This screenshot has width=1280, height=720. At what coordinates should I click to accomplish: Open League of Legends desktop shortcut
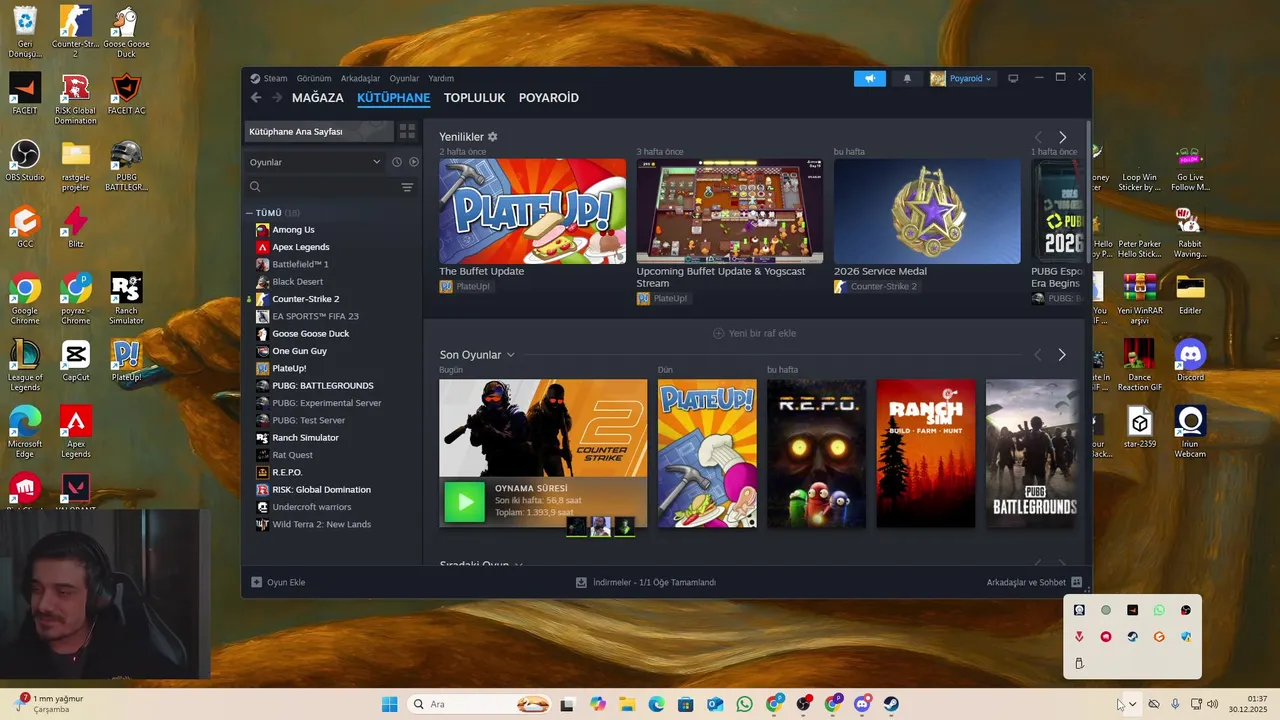(x=25, y=365)
